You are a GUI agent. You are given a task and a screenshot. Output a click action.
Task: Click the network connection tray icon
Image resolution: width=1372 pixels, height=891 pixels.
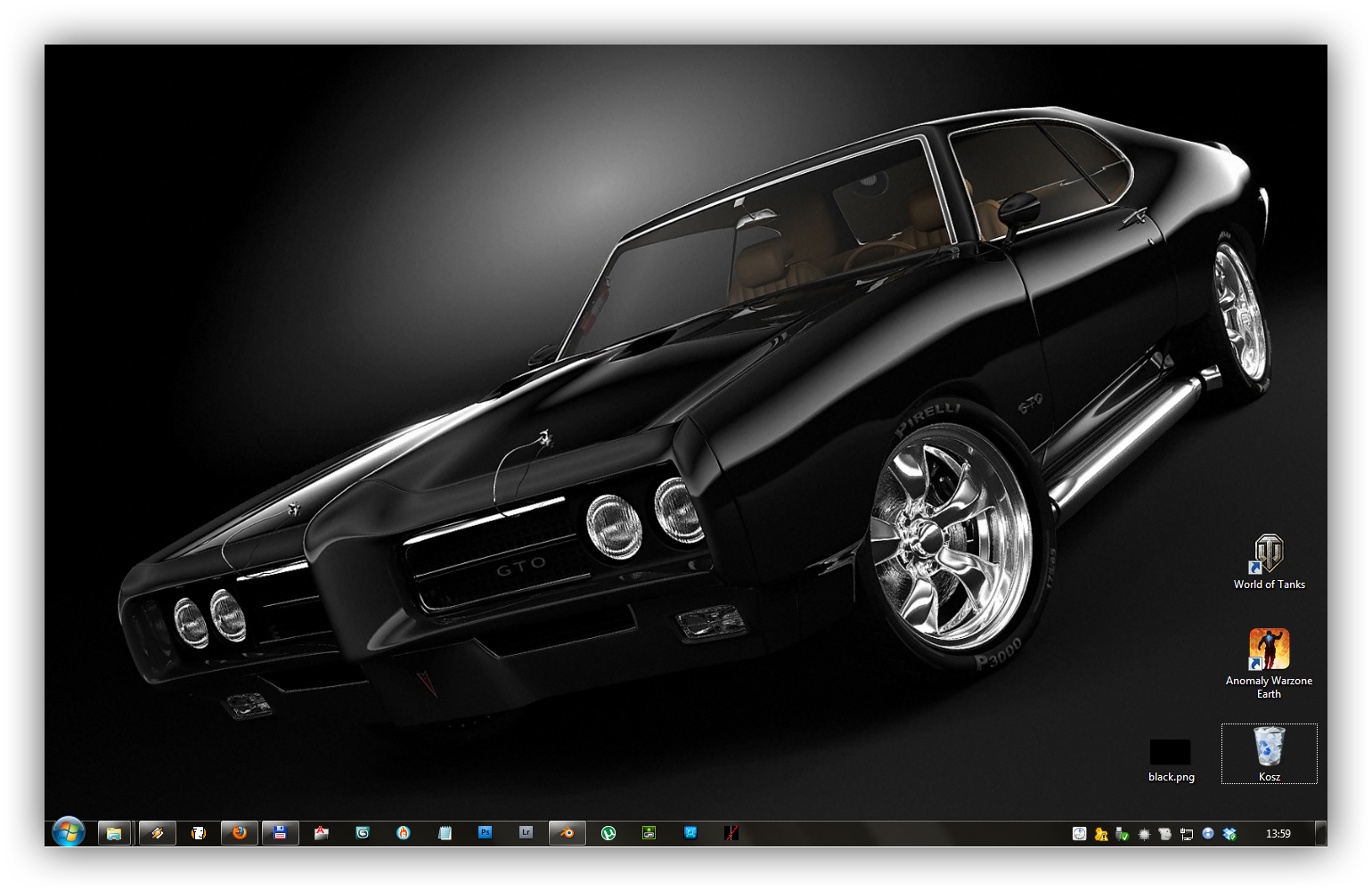tap(1187, 834)
